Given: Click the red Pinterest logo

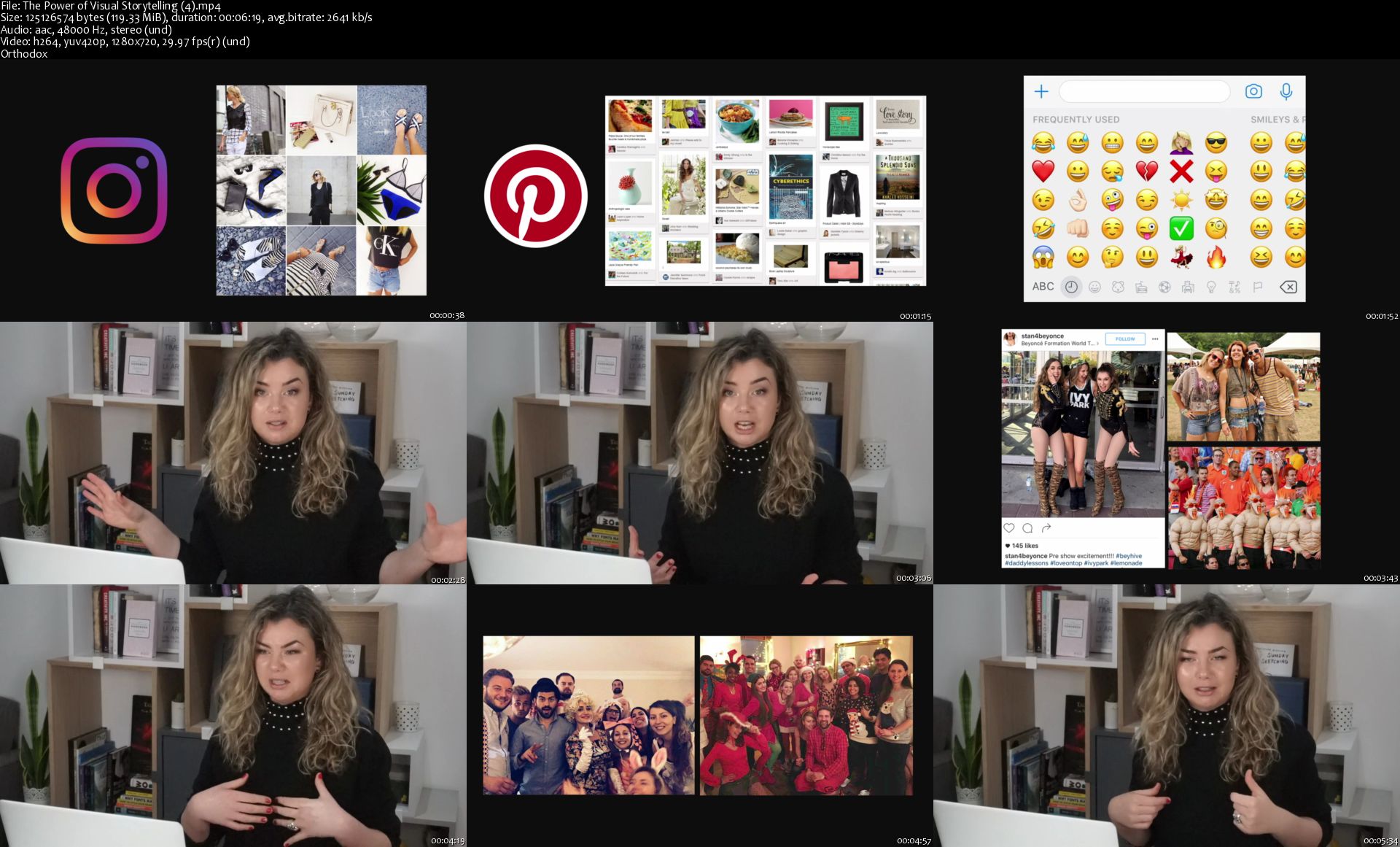Looking at the screenshot, I should [x=536, y=196].
